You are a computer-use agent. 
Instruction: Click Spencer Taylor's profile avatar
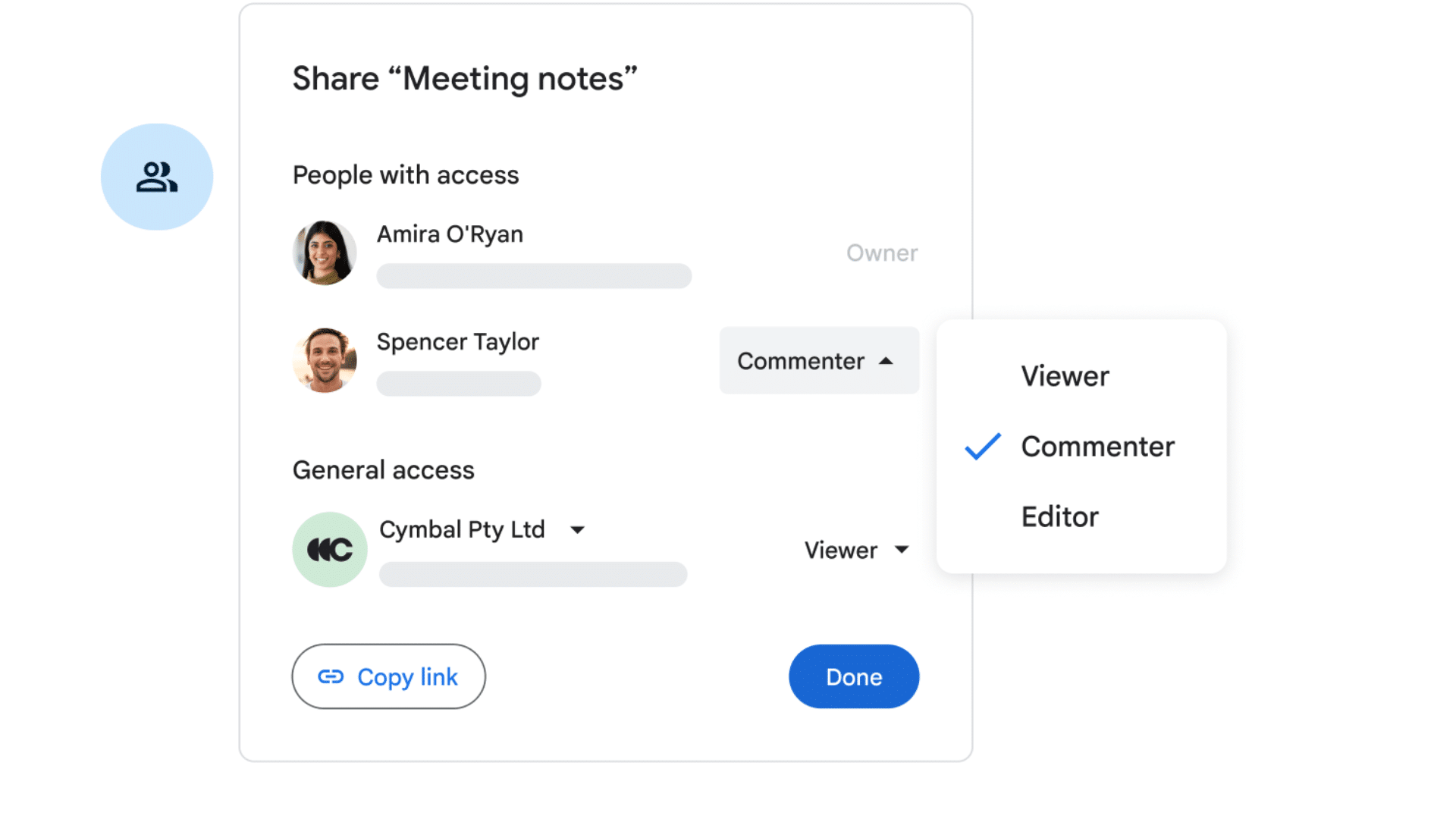[325, 360]
